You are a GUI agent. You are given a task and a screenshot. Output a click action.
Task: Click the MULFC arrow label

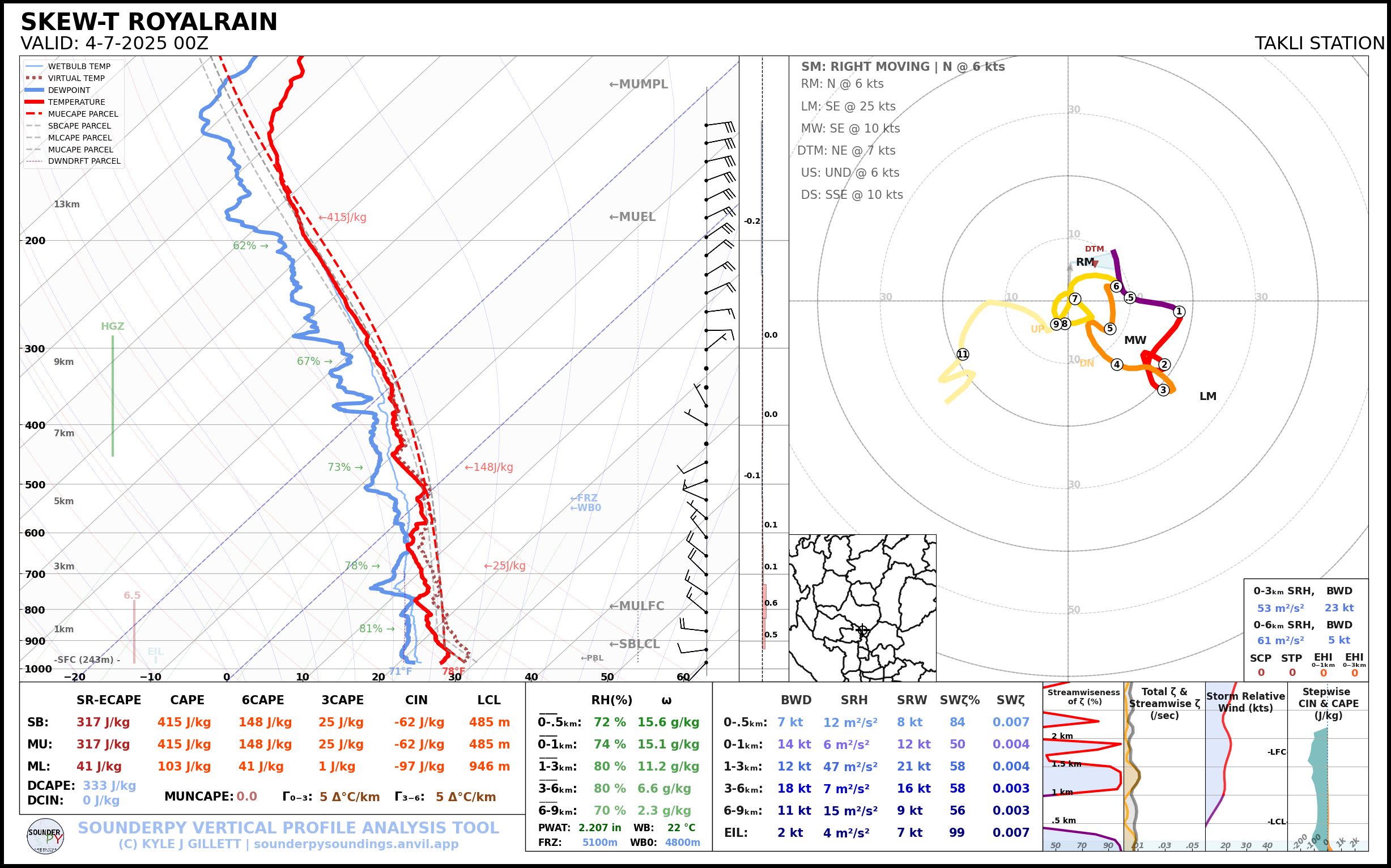coord(636,606)
